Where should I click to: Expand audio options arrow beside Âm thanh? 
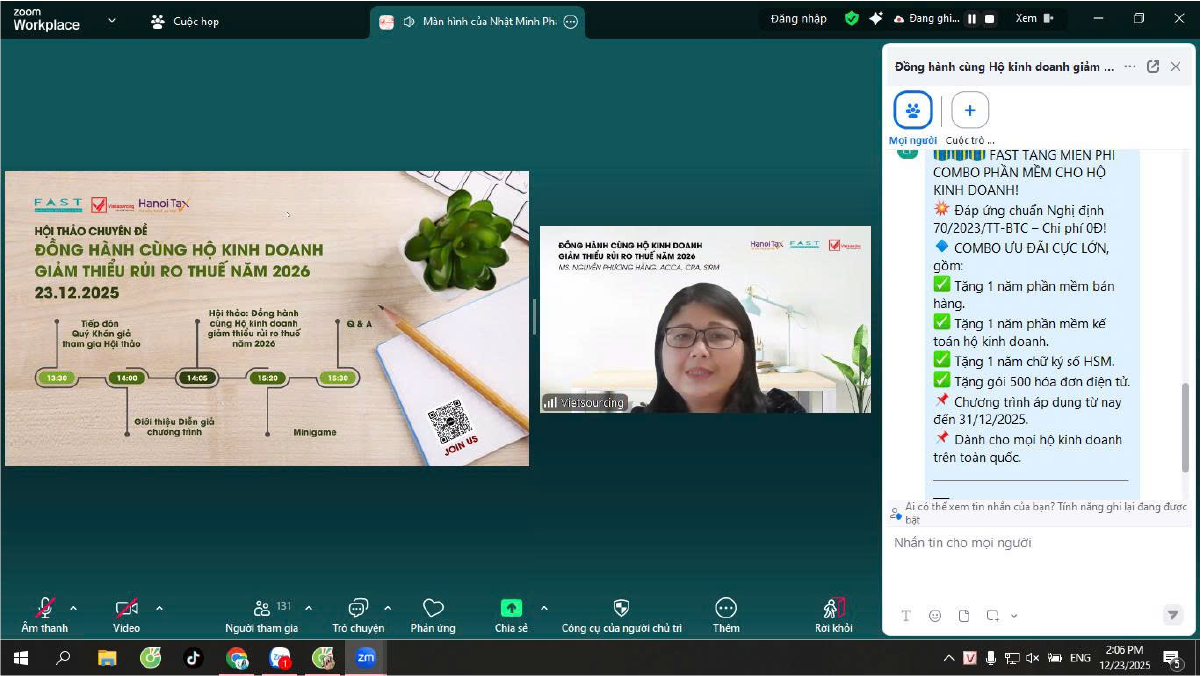[x=73, y=608]
